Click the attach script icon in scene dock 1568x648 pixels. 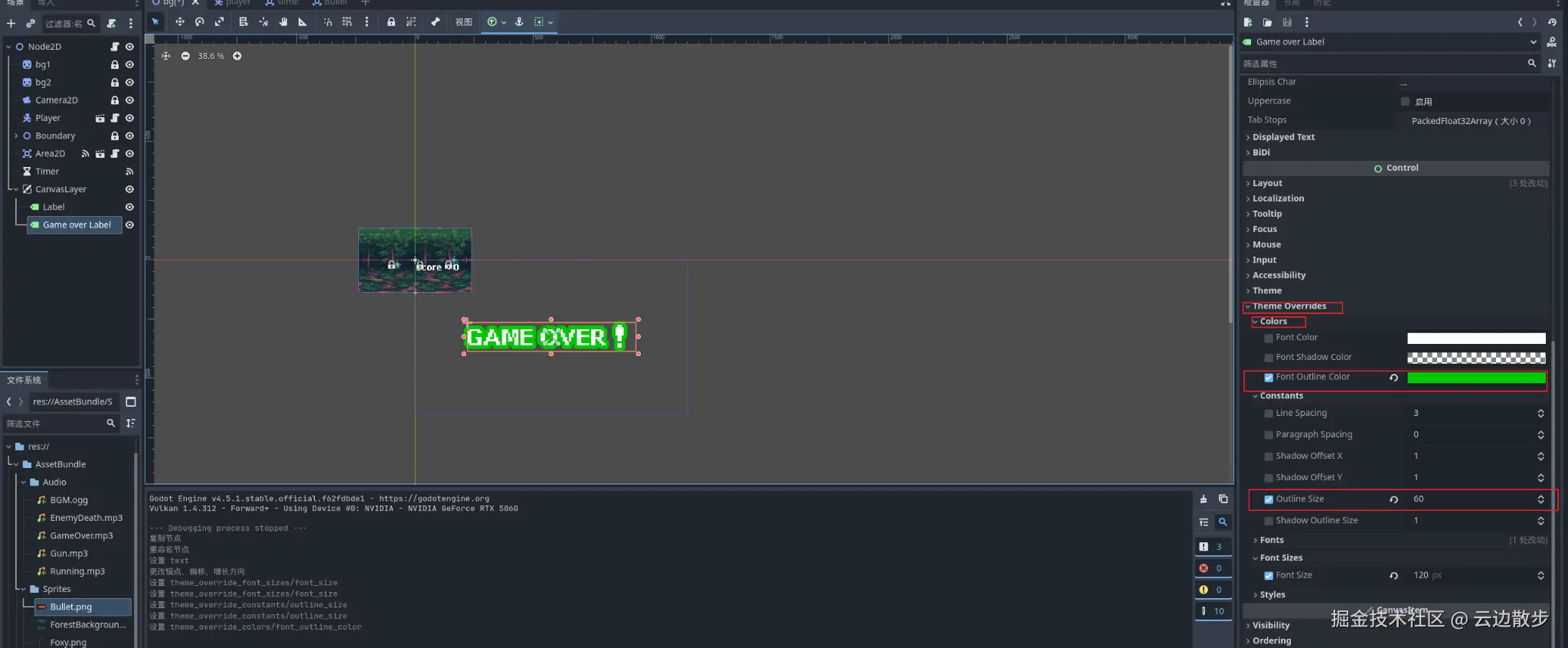click(x=112, y=24)
